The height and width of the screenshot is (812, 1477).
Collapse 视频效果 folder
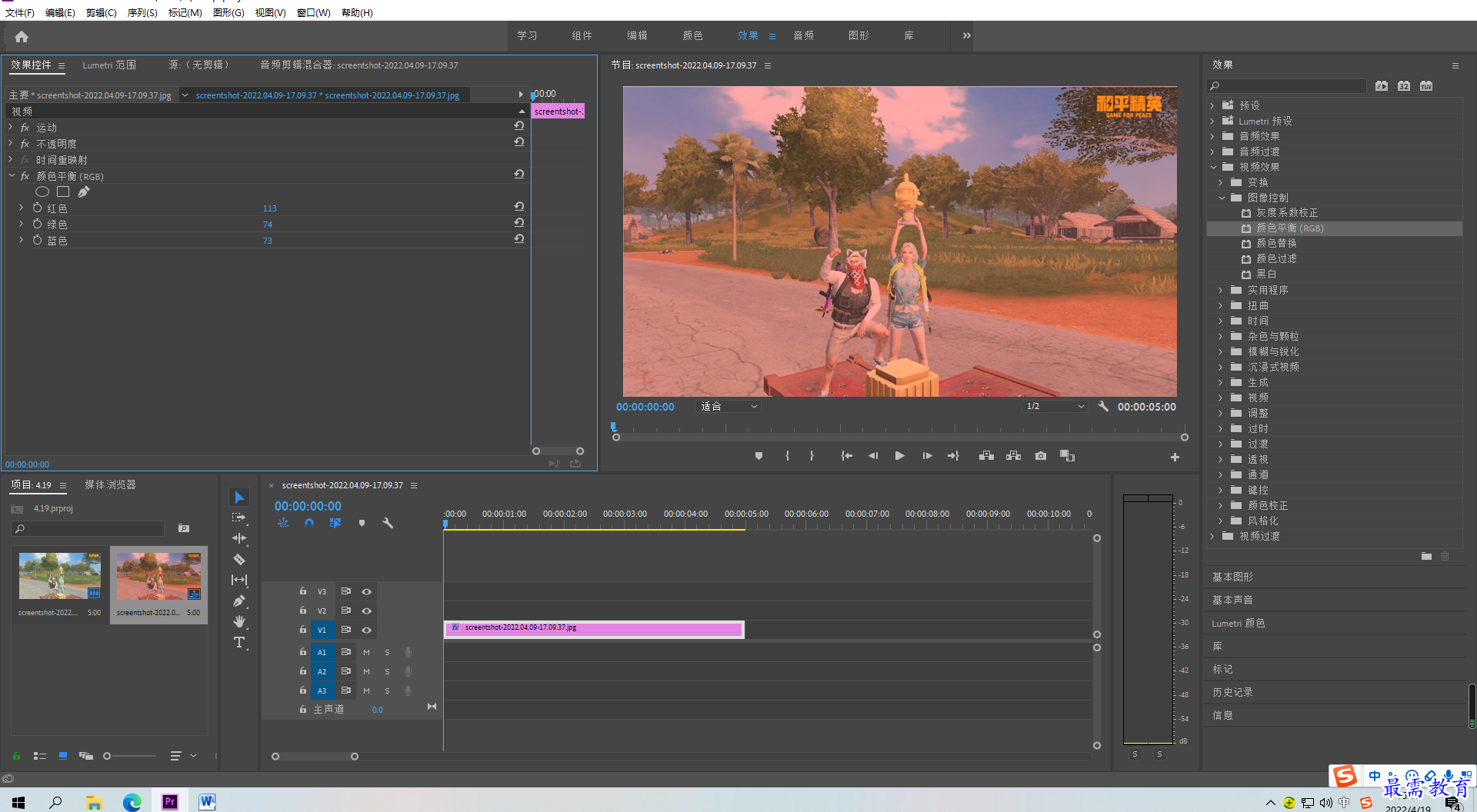click(x=1213, y=167)
